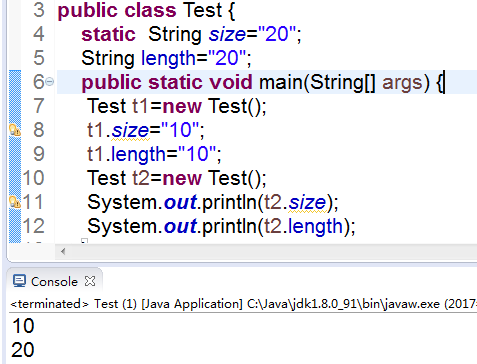
Task: Click 'length' field declaration on line 5
Action: tap(168, 59)
